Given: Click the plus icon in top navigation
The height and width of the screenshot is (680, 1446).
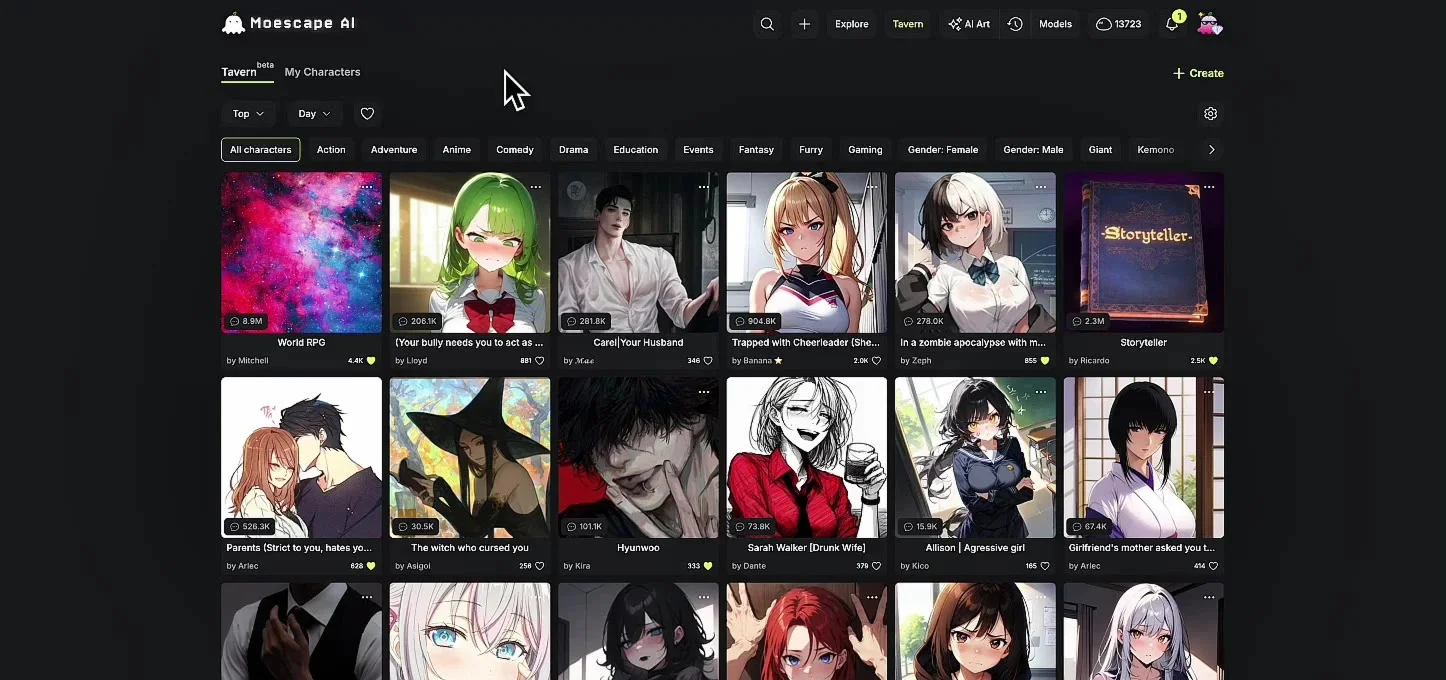Looking at the screenshot, I should click(x=804, y=24).
